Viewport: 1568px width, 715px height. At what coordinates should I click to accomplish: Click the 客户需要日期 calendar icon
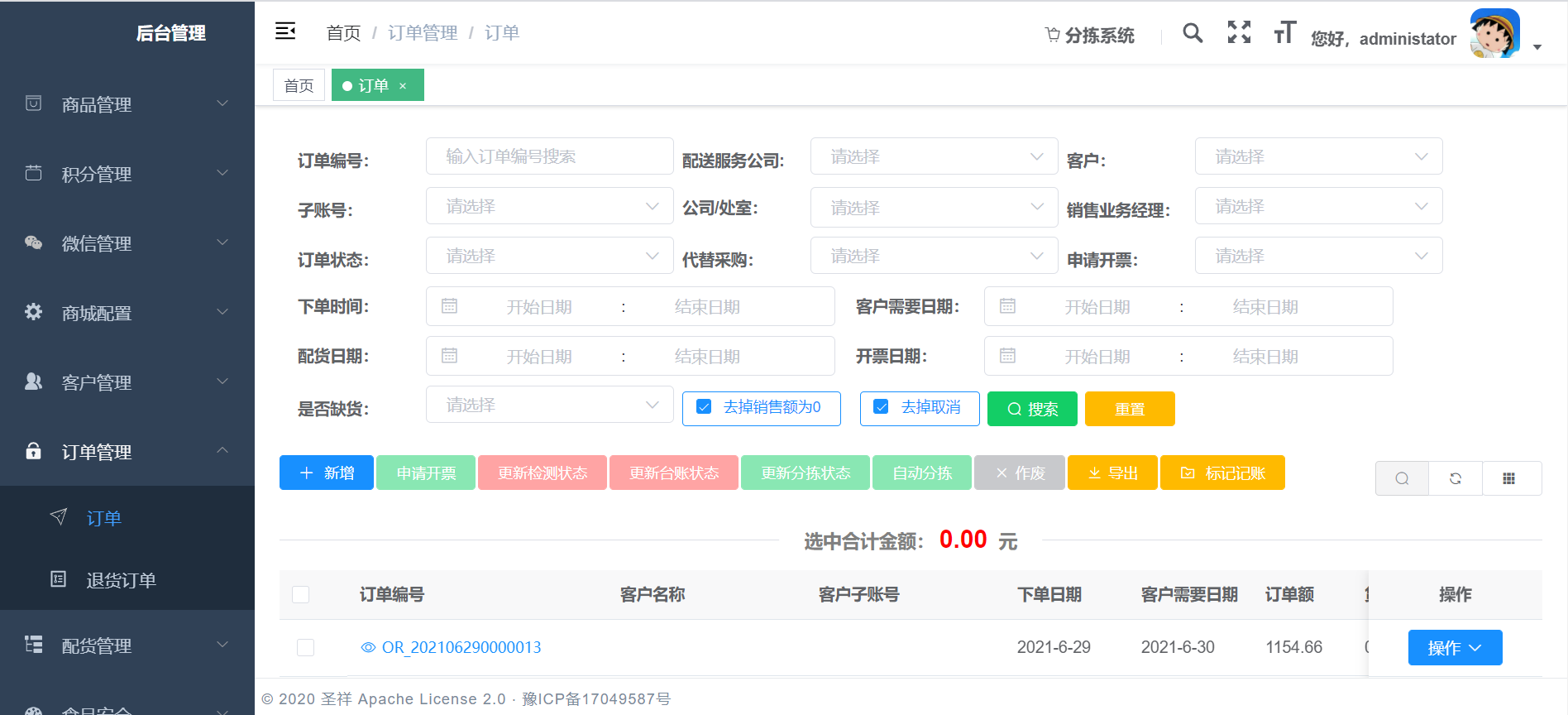click(x=1007, y=306)
